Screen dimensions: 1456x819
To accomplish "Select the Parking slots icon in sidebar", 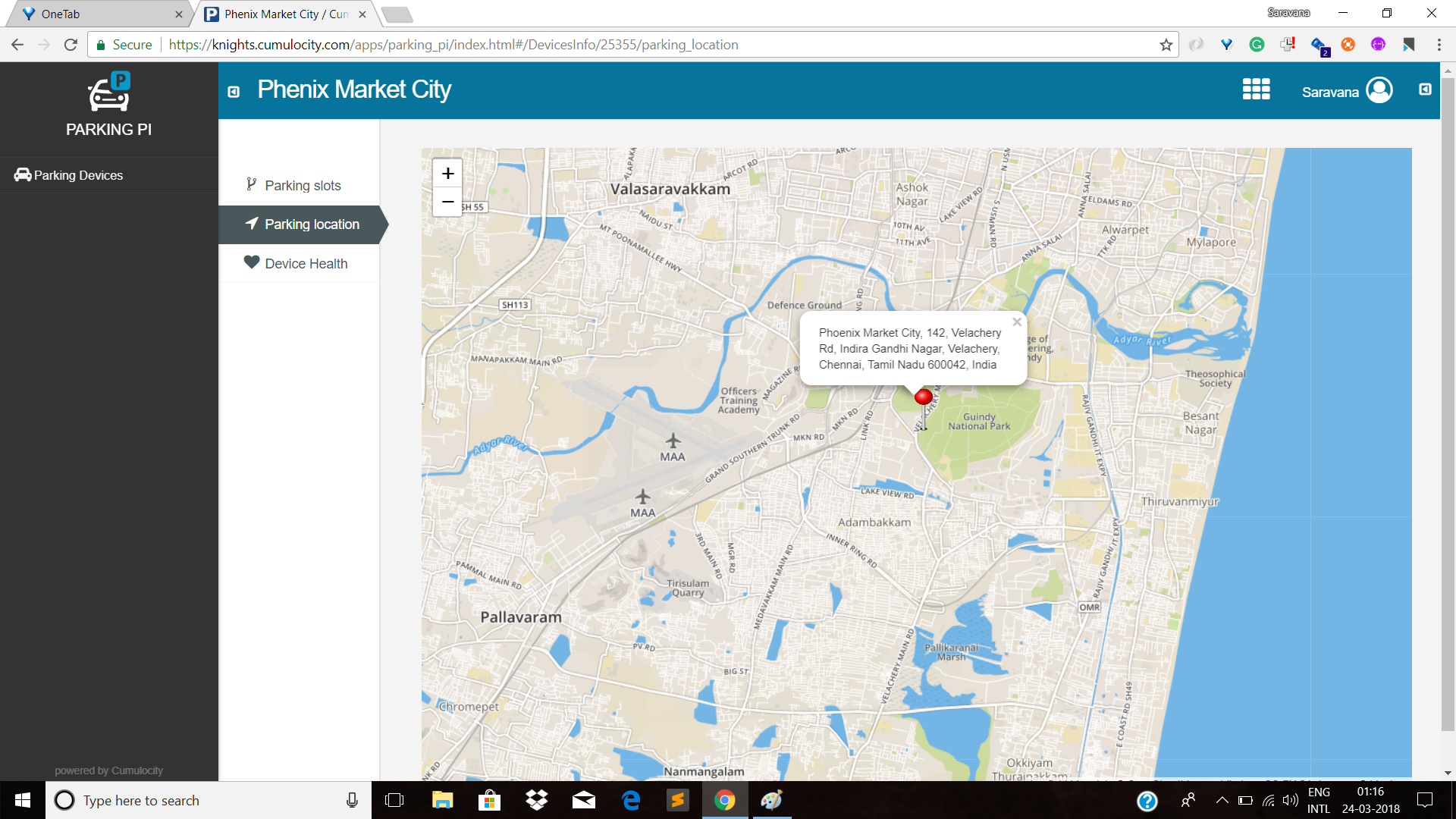I will [251, 184].
